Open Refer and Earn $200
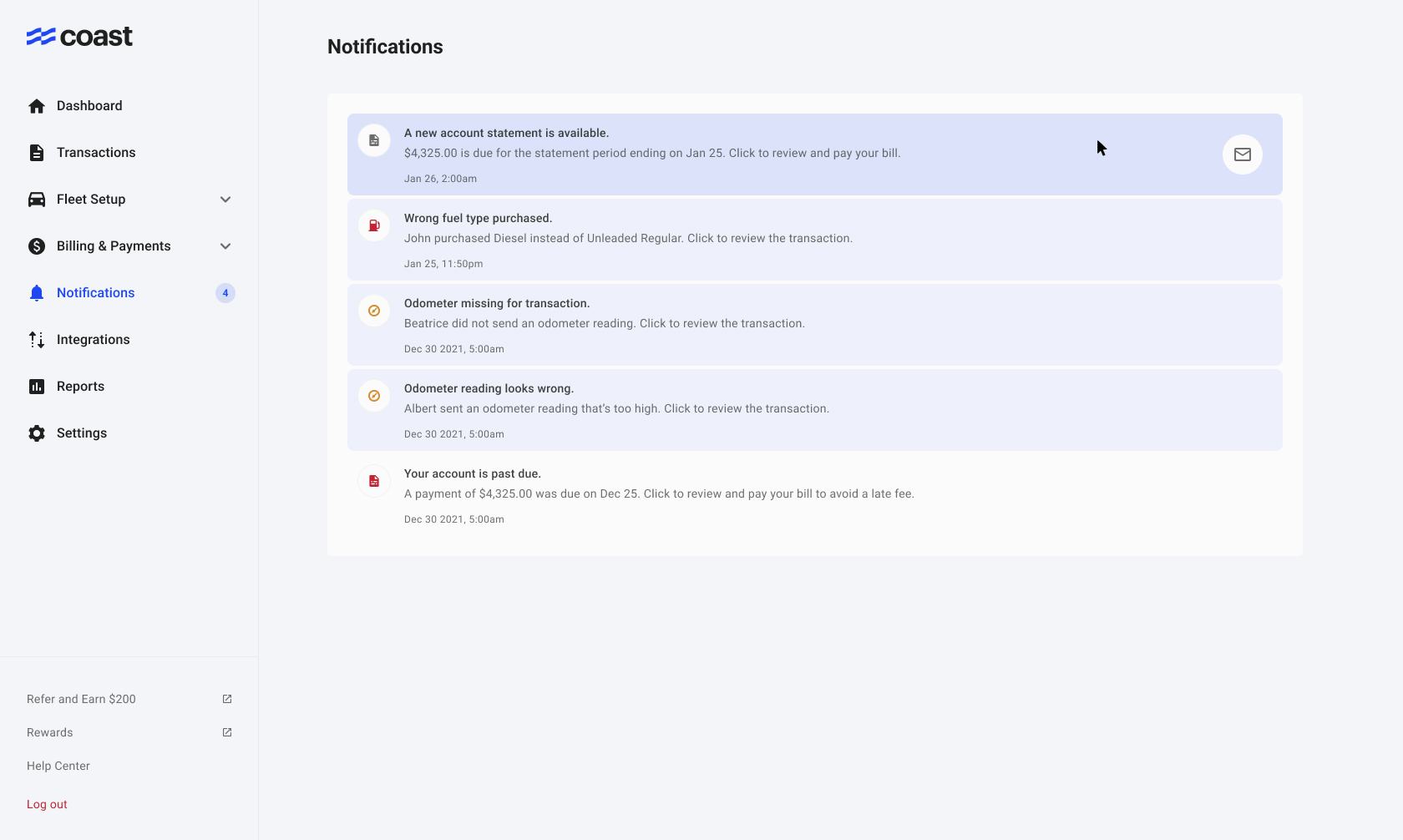The width and height of the screenshot is (1403, 840). [81, 699]
